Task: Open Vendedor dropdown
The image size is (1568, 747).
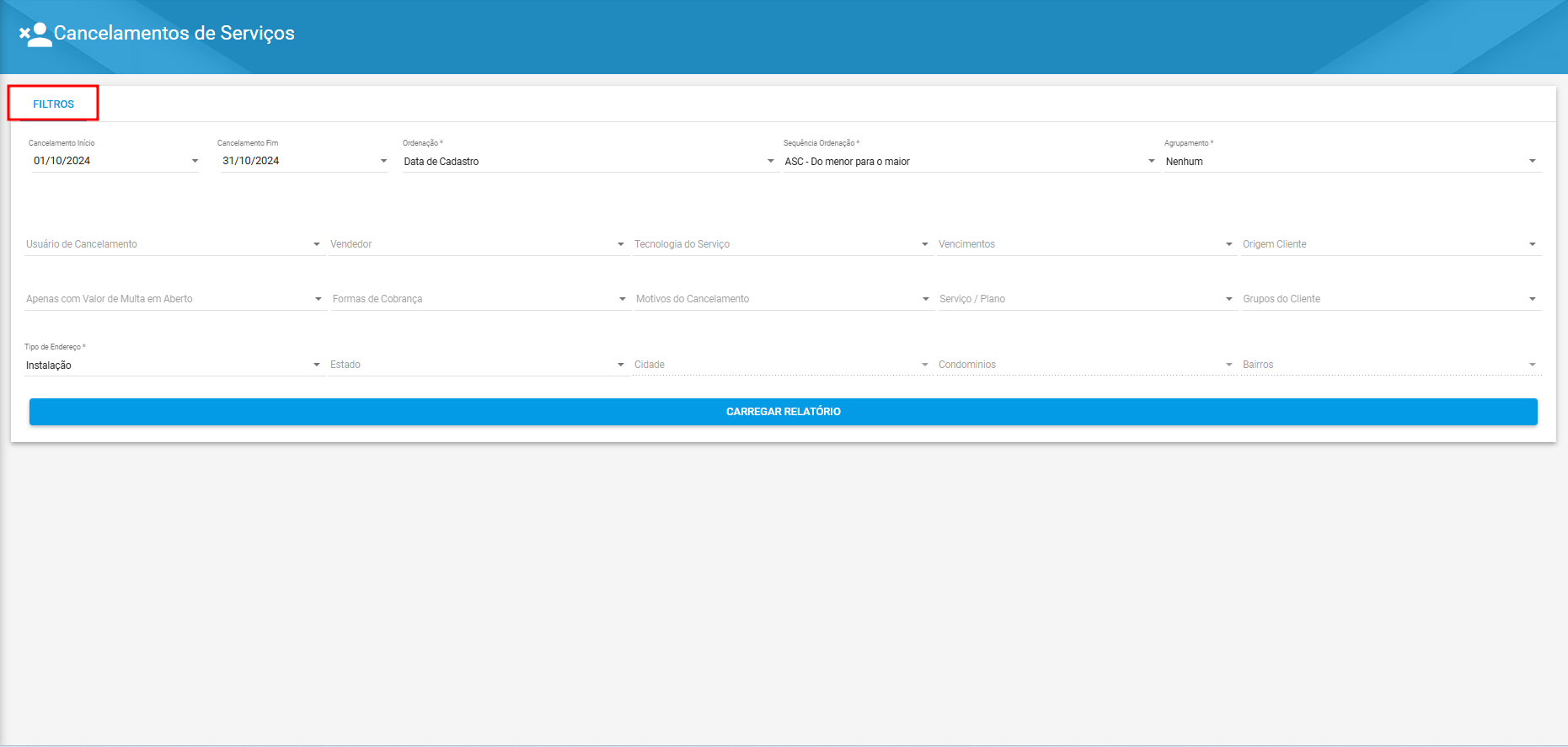Action: (x=479, y=244)
